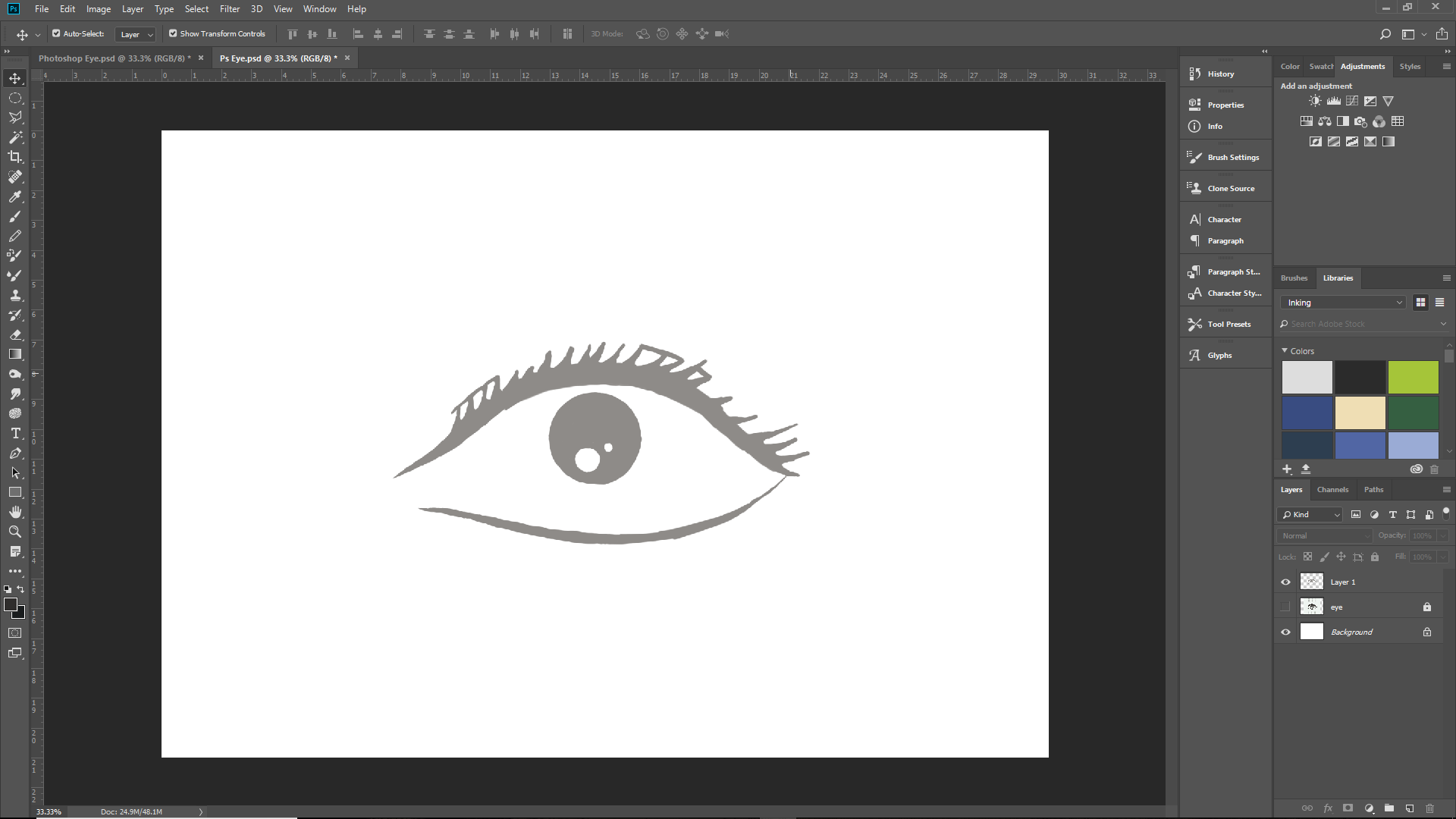1456x819 pixels.
Task: Toggle the Auto-Select checkbox
Action: click(x=56, y=33)
